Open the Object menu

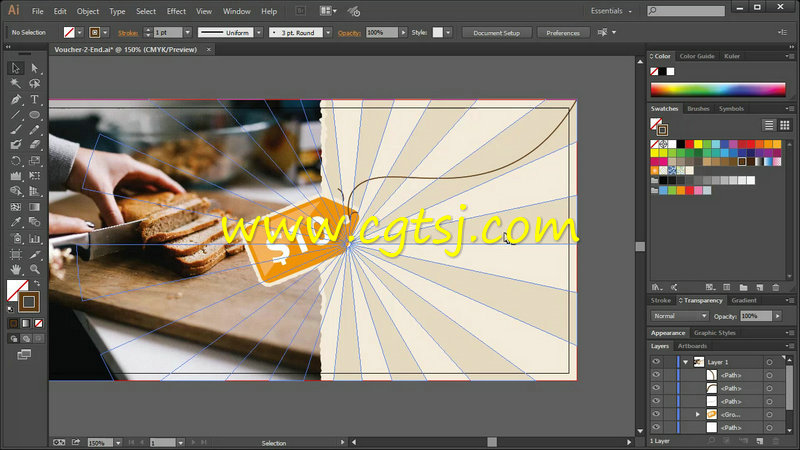coord(88,11)
